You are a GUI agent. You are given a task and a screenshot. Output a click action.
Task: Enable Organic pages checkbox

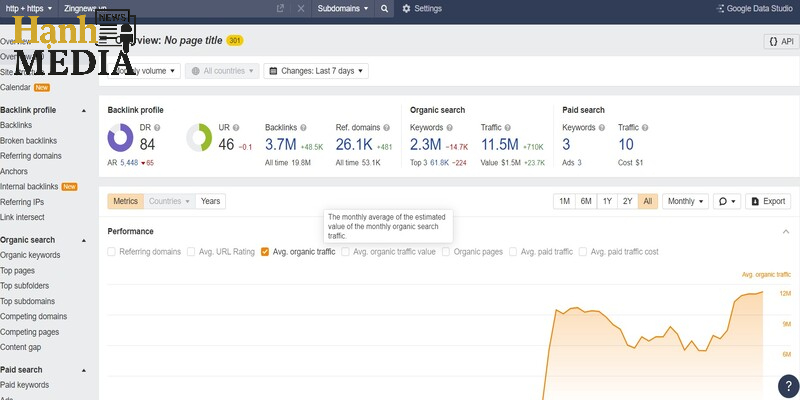[x=446, y=252]
